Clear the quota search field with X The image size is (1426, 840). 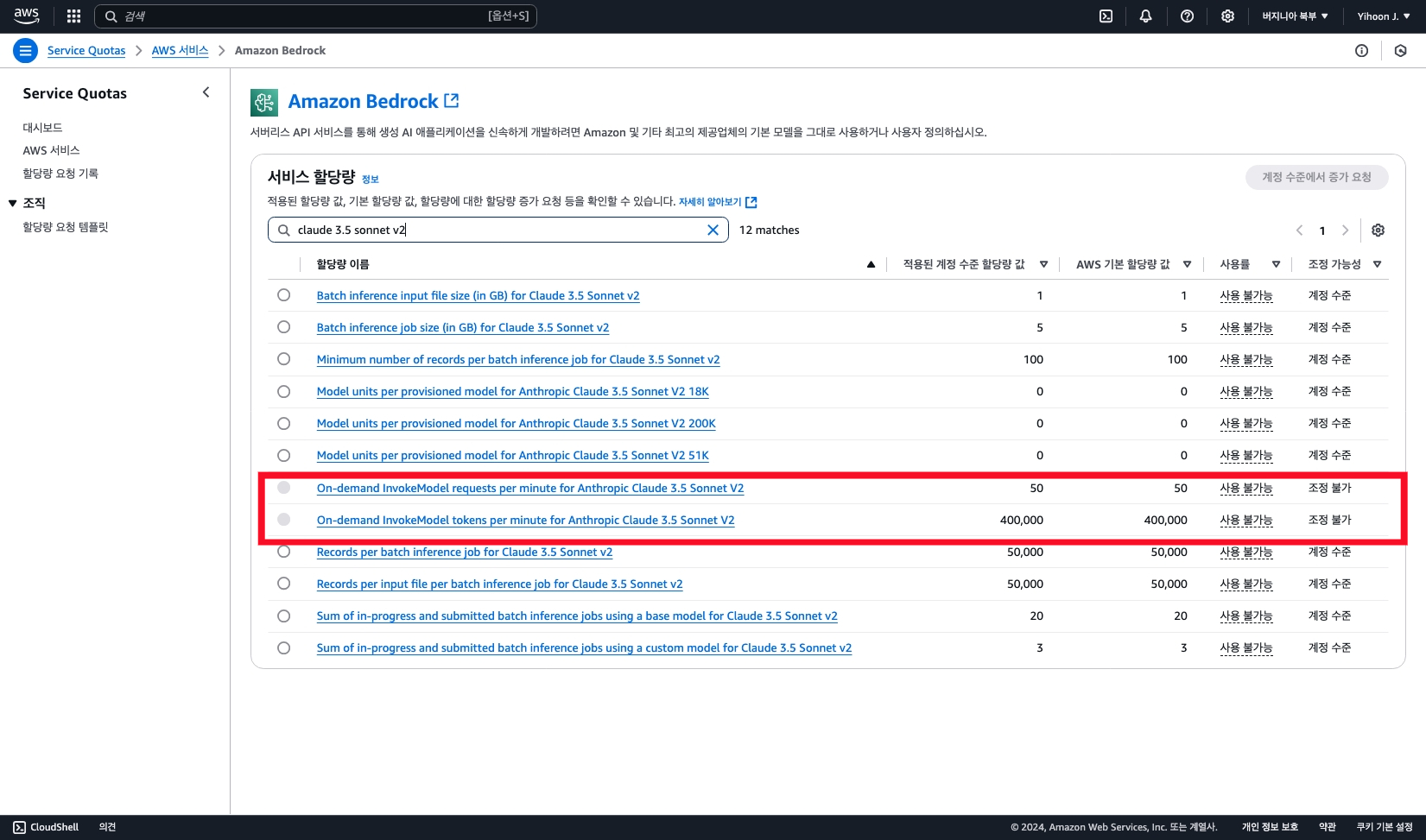tap(713, 230)
